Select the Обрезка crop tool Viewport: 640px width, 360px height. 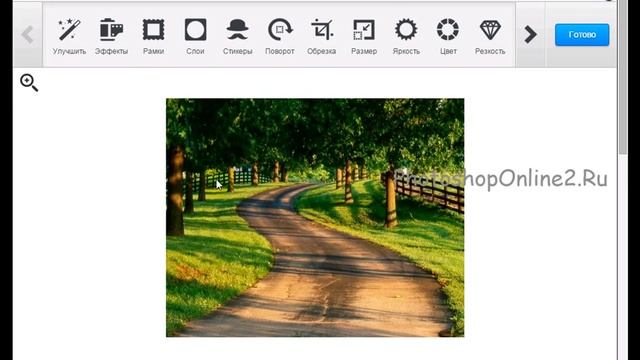322,36
